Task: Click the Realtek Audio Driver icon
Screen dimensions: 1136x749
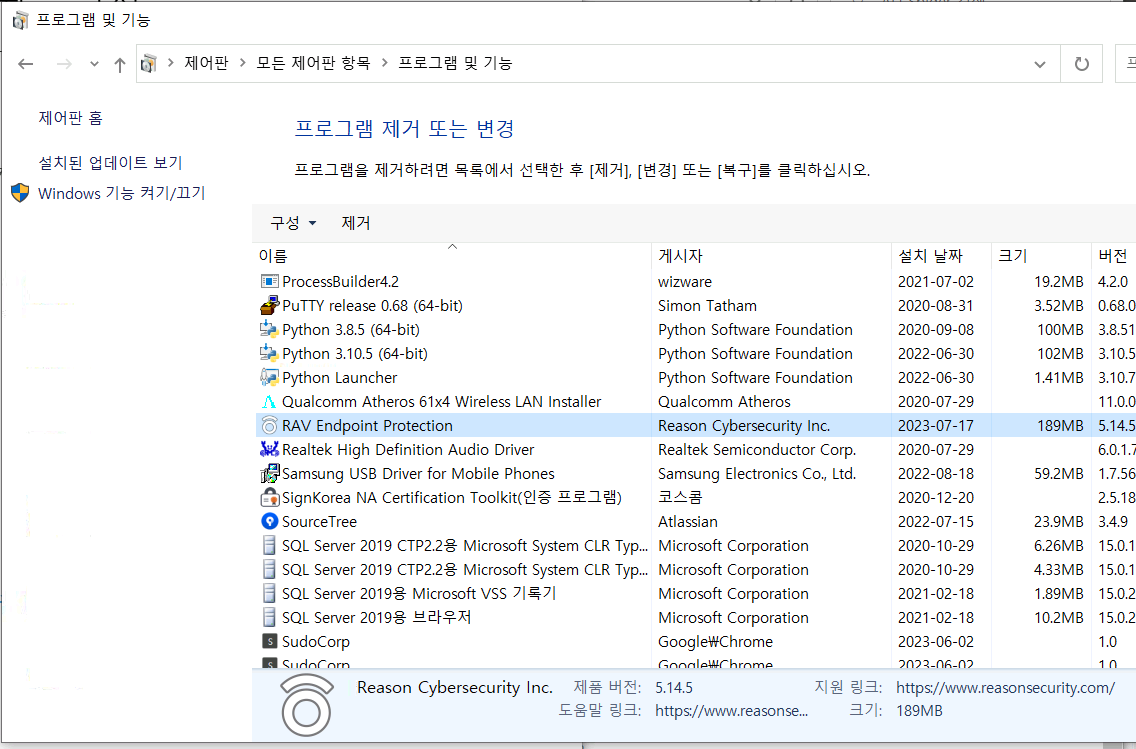Action: click(x=270, y=449)
